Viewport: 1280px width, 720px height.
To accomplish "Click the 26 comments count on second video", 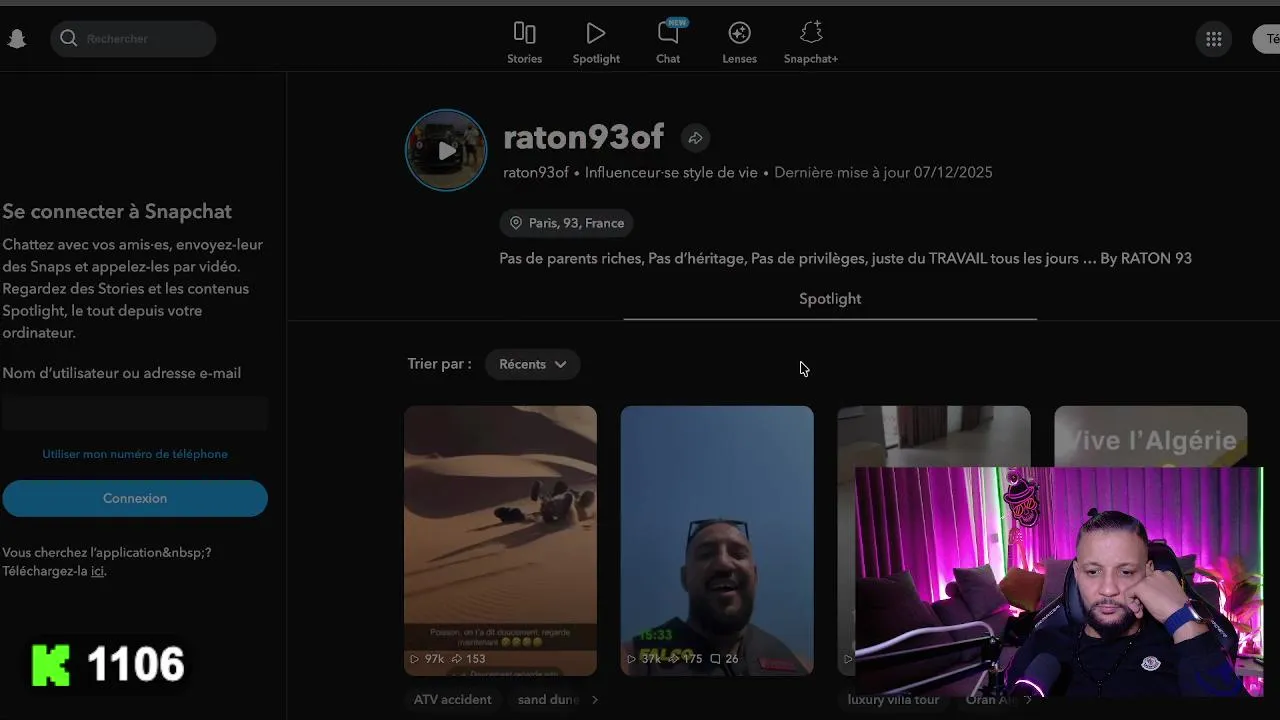I will 724,659.
